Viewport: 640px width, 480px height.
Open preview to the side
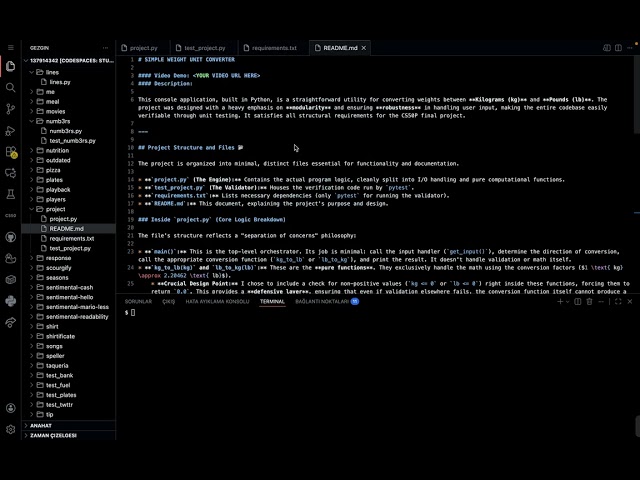tap(607, 48)
